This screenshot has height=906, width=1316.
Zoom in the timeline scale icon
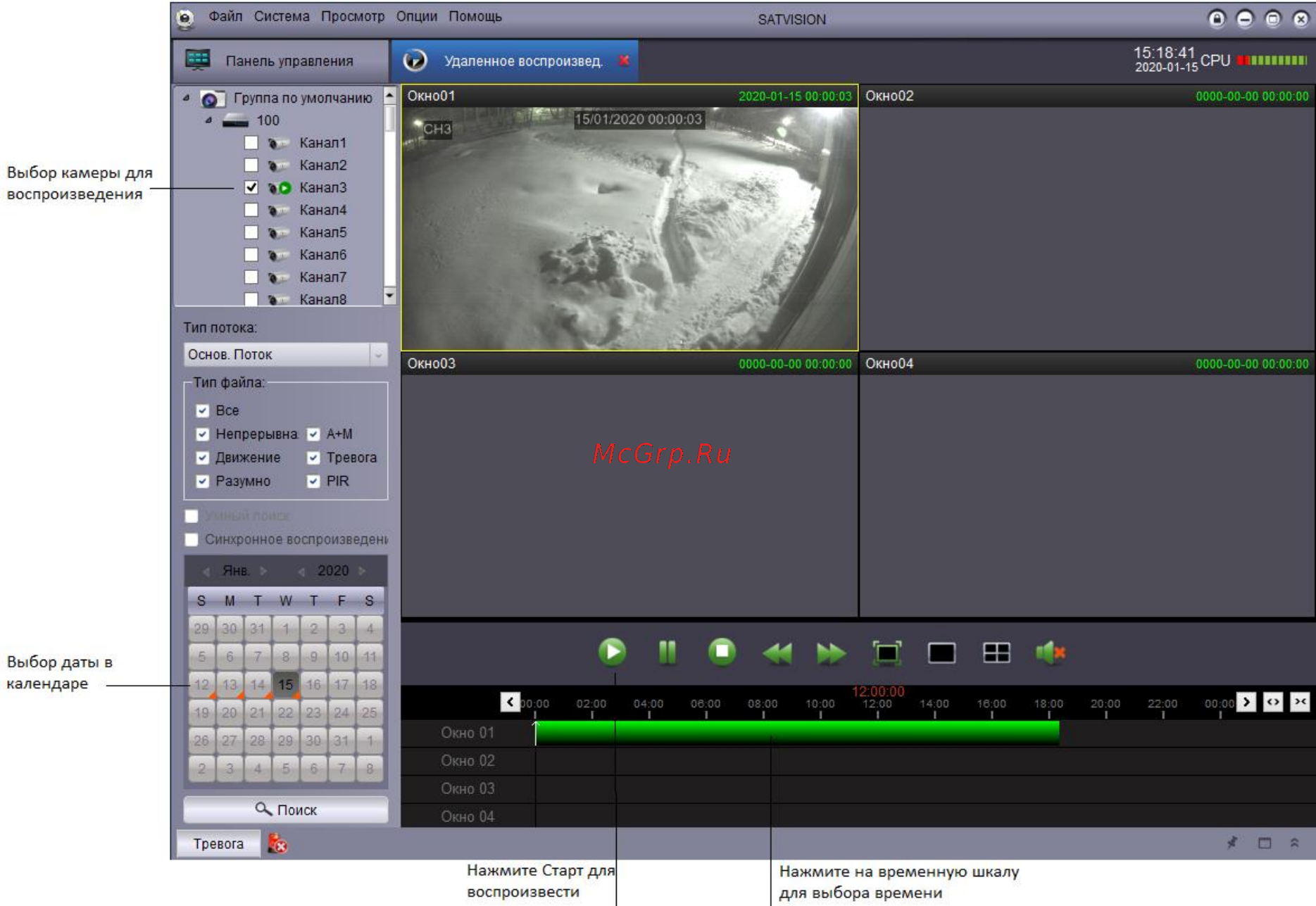(x=1300, y=702)
